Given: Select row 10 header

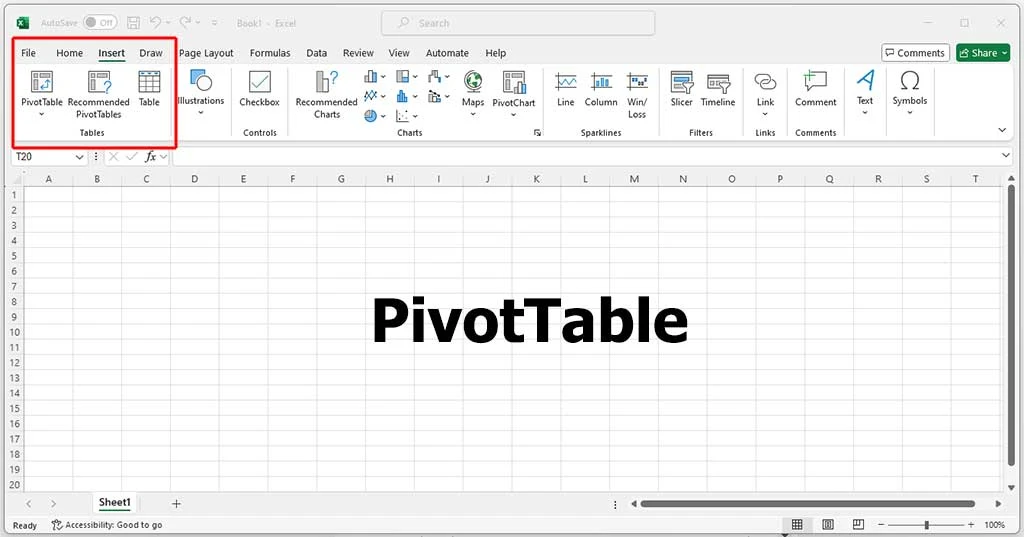Looking at the screenshot, I should click(x=14, y=332).
